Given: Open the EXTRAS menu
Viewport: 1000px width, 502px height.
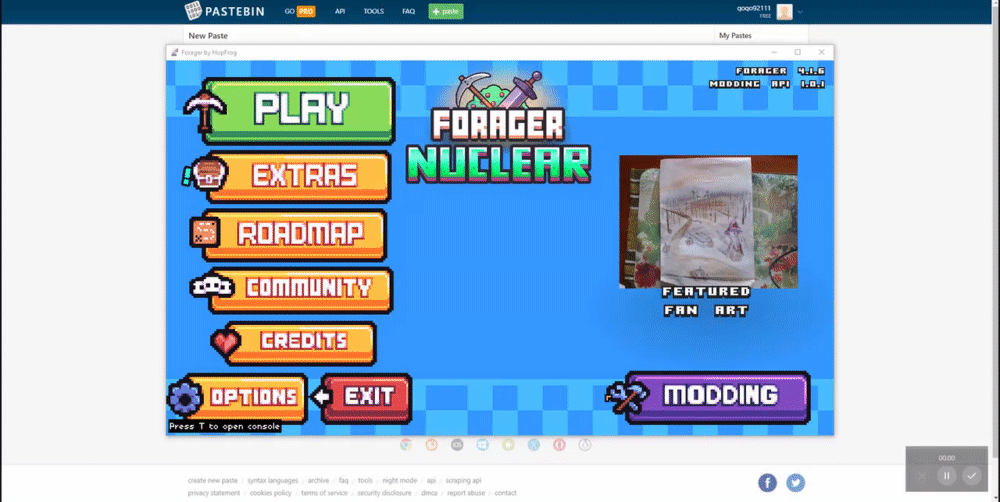Looking at the screenshot, I should [x=298, y=177].
